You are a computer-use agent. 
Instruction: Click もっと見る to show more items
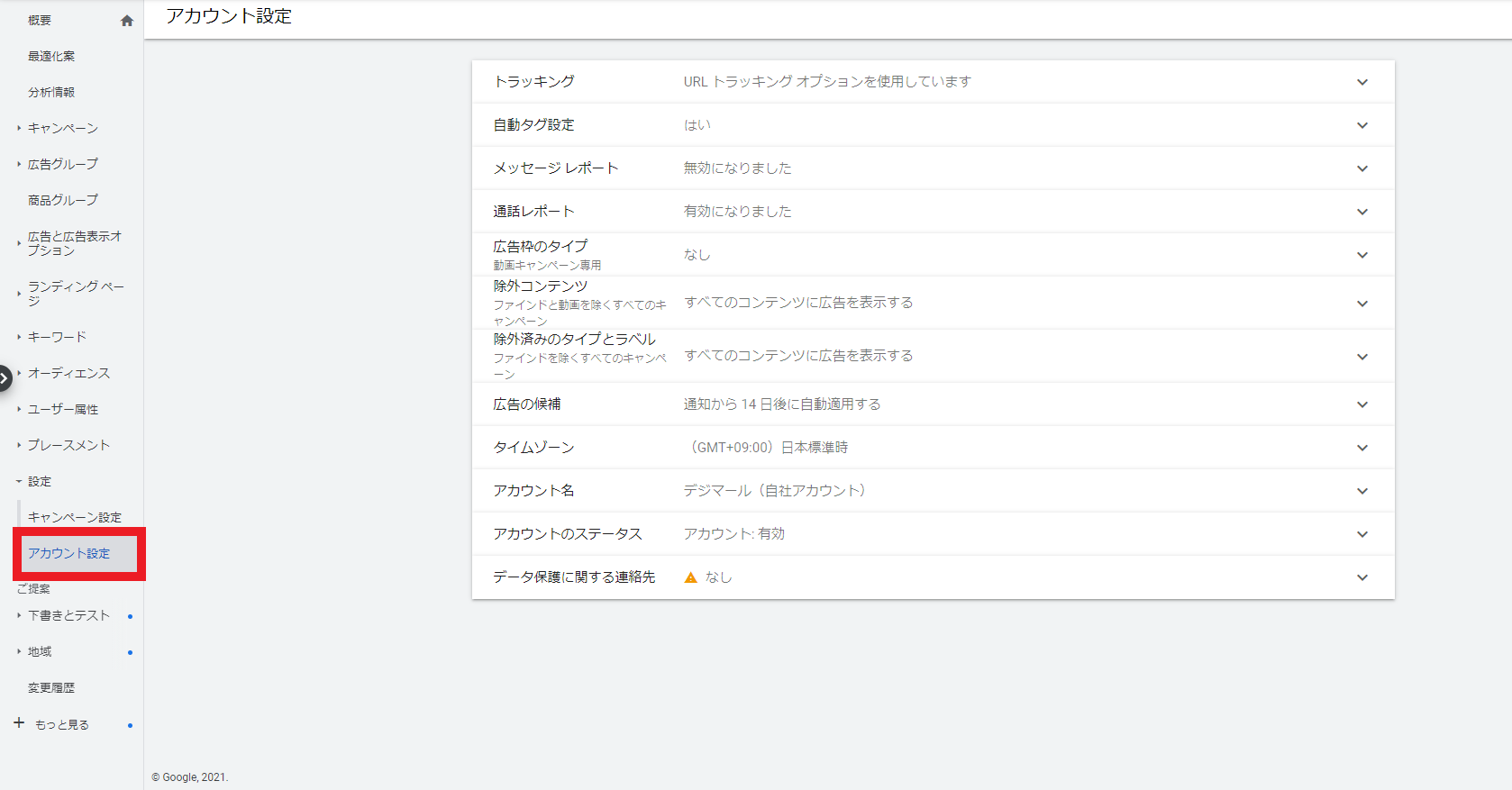(62, 724)
